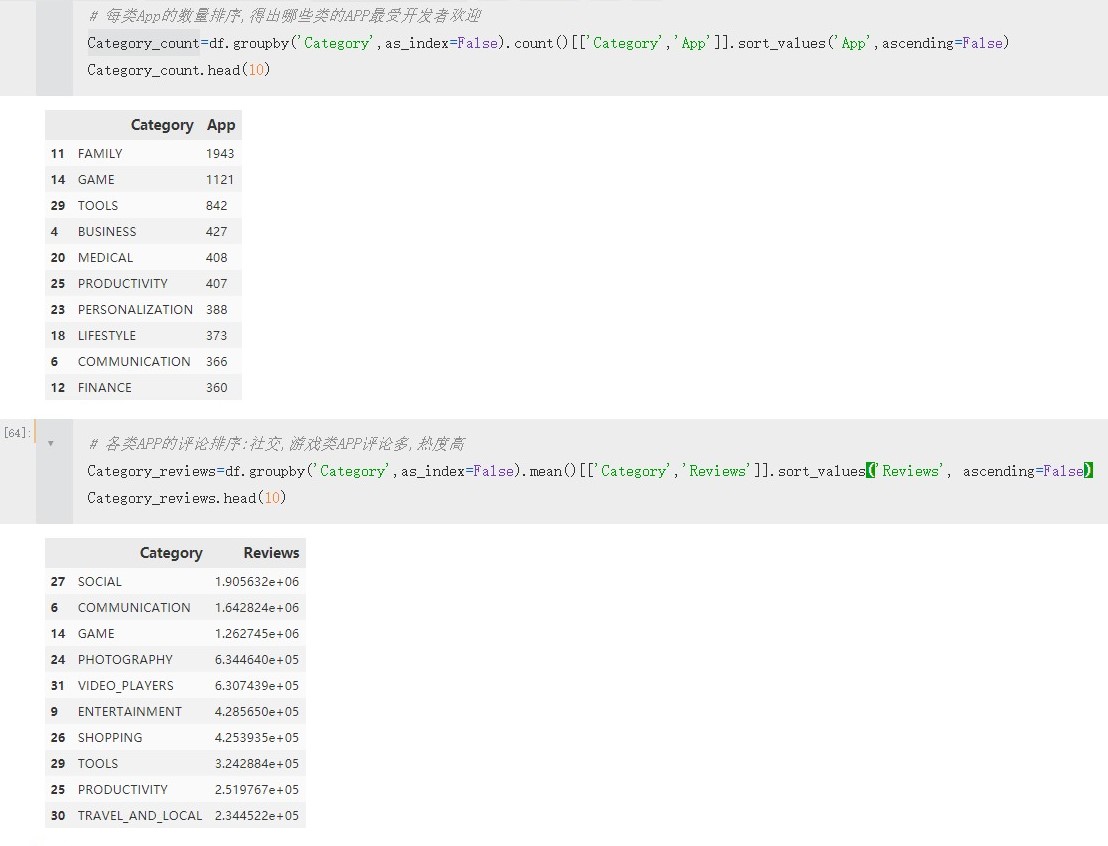Select the LIFESTYLE category cell
The width and height of the screenshot is (1108, 846).
(107, 336)
